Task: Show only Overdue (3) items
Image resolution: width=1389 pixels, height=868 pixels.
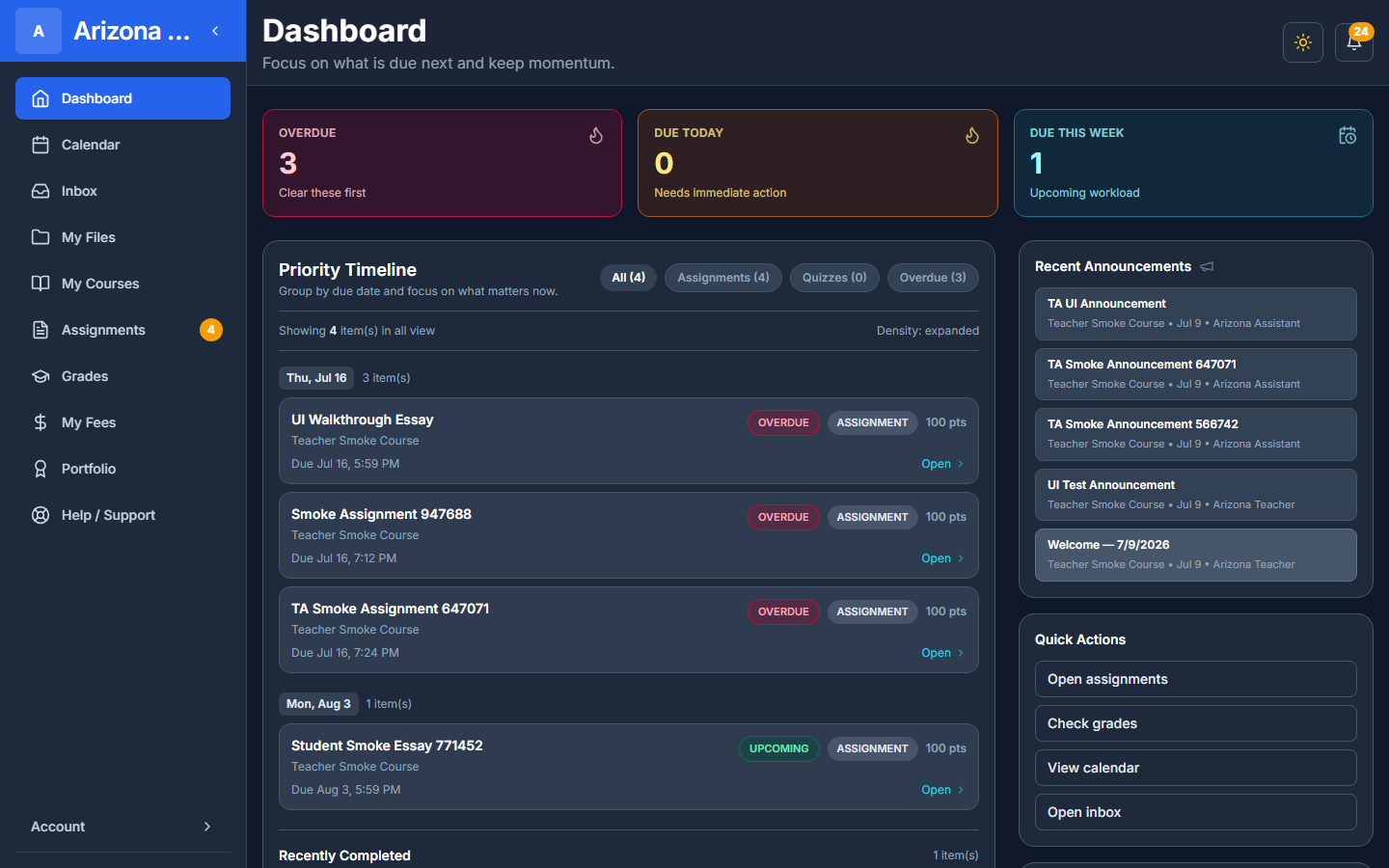Action: (933, 278)
